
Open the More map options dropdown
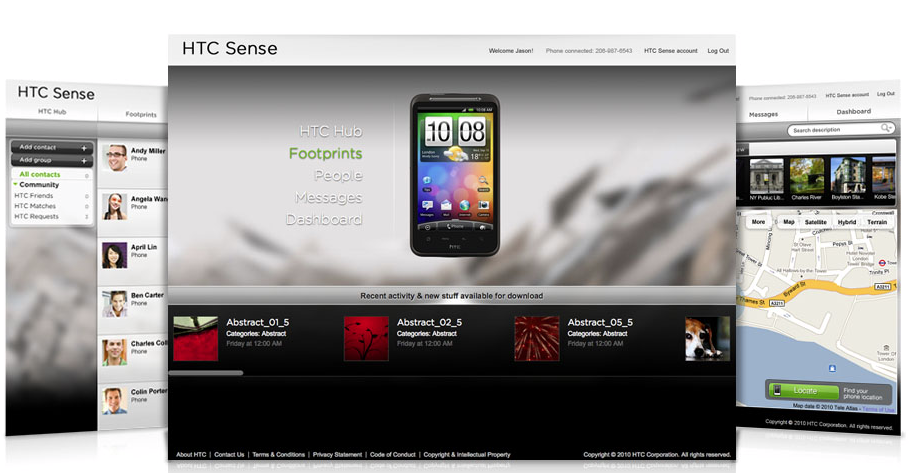click(x=758, y=222)
